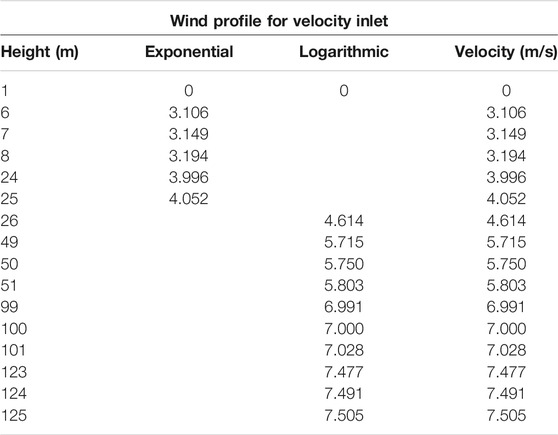This screenshot has height=435, width=558.
Task: Click logarithmic value 6.991 at height 99
Action: tap(344, 307)
